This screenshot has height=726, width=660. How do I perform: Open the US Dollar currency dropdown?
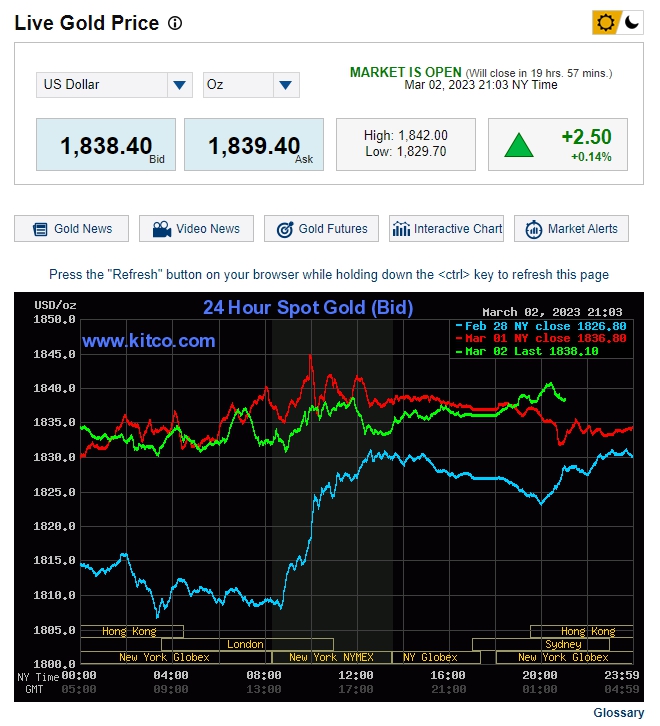[114, 85]
